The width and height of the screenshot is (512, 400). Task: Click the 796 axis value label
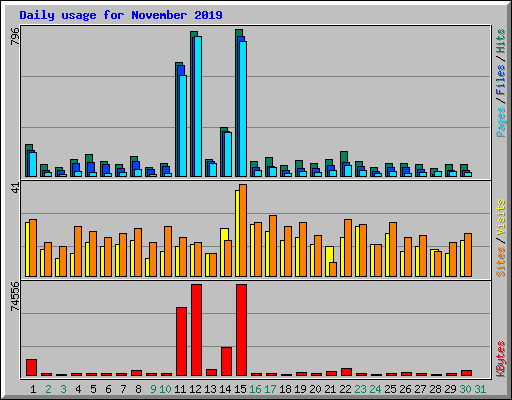pyautogui.click(x=15, y=36)
